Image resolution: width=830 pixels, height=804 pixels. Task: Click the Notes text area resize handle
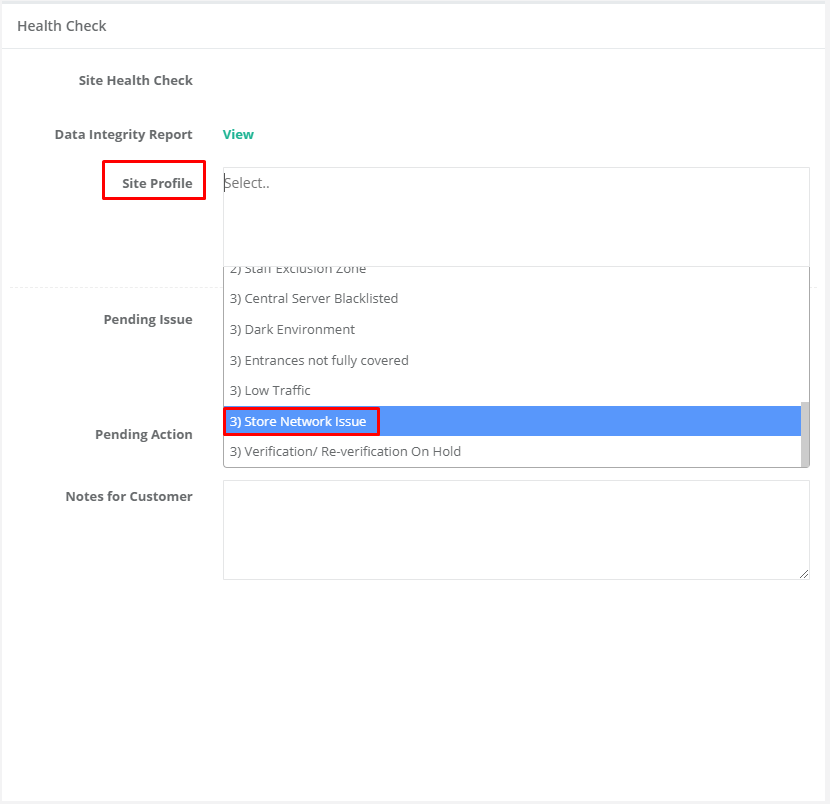click(804, 574)
